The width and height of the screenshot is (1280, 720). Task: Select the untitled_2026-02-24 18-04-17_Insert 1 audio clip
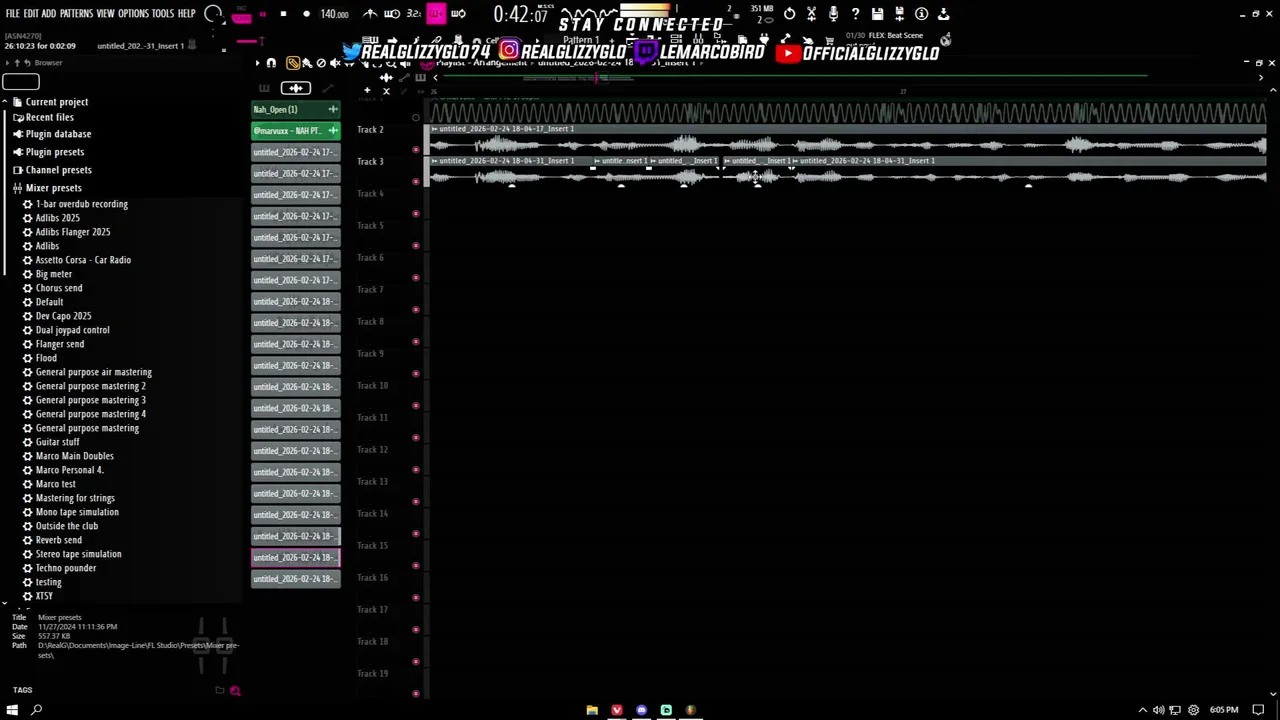(848, 140)
